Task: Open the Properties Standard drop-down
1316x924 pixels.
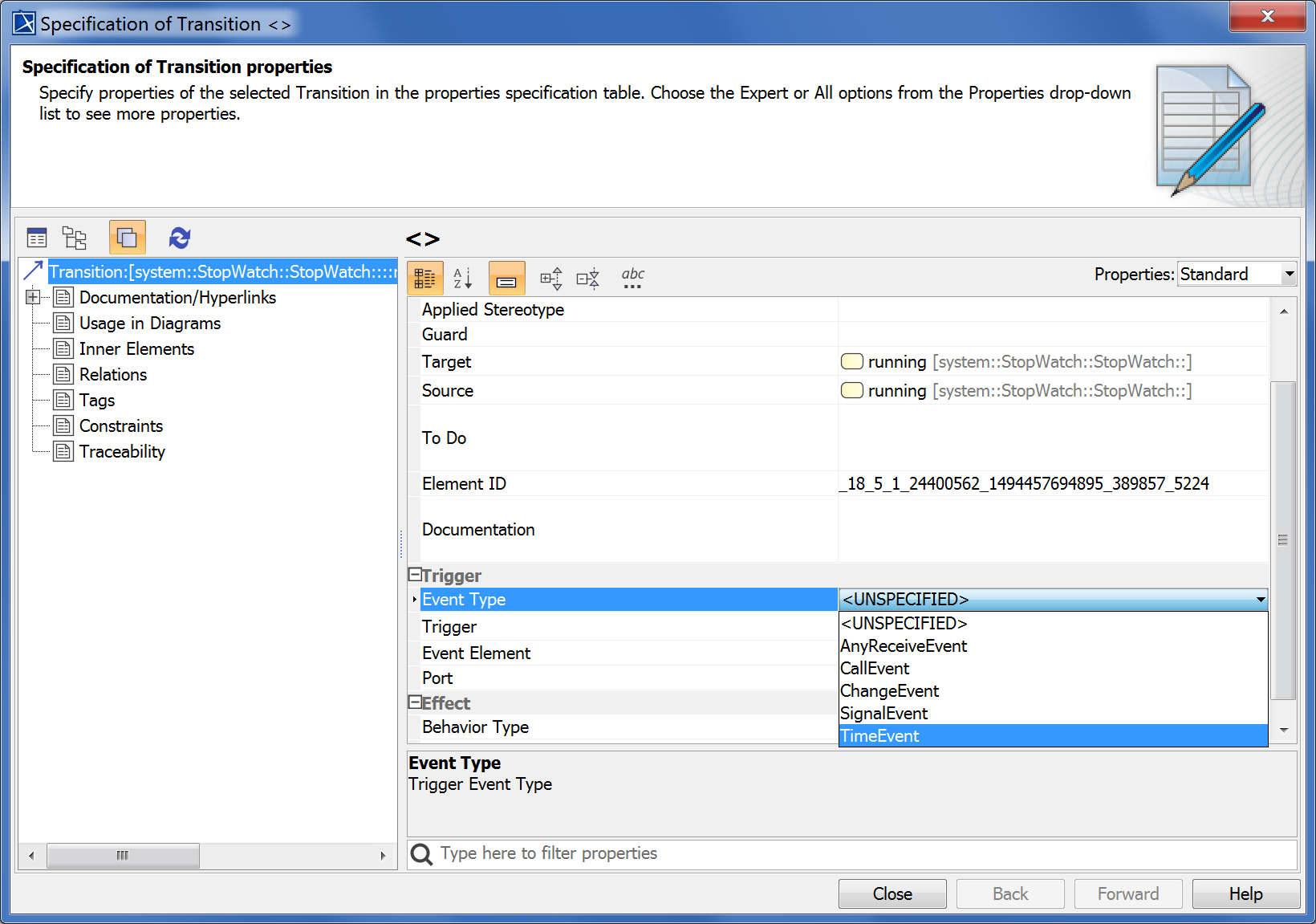Action: [x=1236, y=275]
